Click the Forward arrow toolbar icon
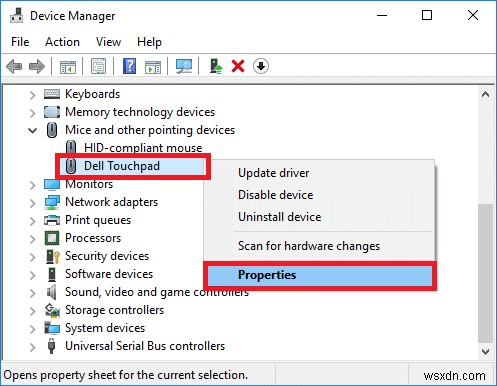 [x=37, y=66]
